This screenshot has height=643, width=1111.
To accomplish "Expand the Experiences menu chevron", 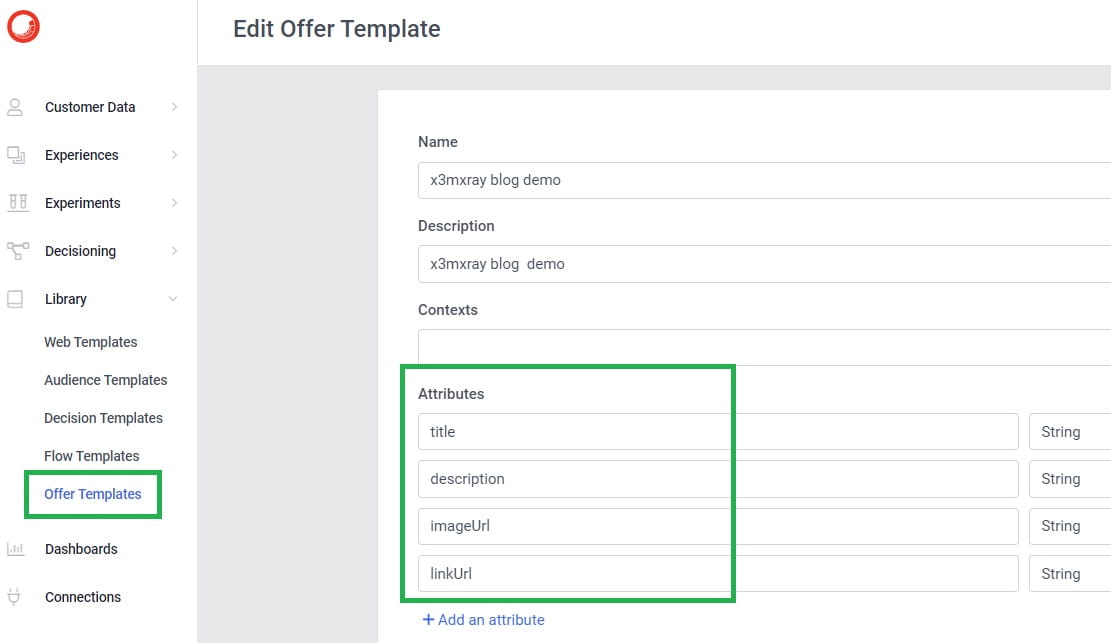I will coord(174,155).
